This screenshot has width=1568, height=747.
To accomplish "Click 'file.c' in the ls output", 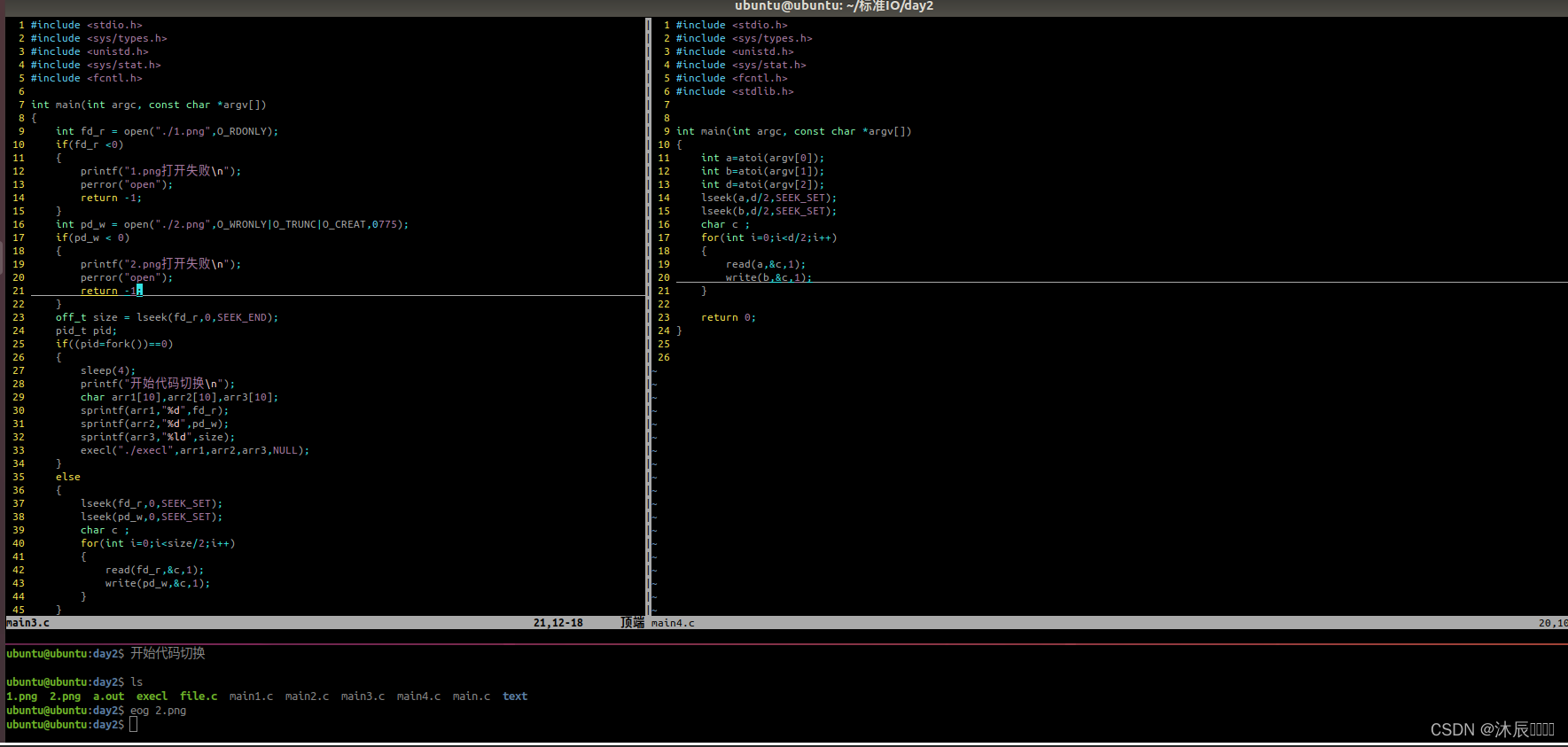I will (x=199, y=696).
